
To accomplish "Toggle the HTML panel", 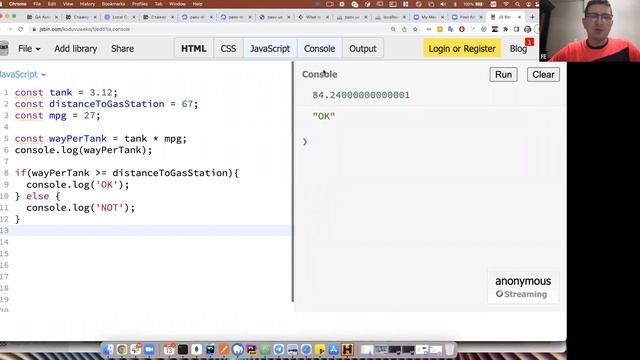I will point(193,49).
